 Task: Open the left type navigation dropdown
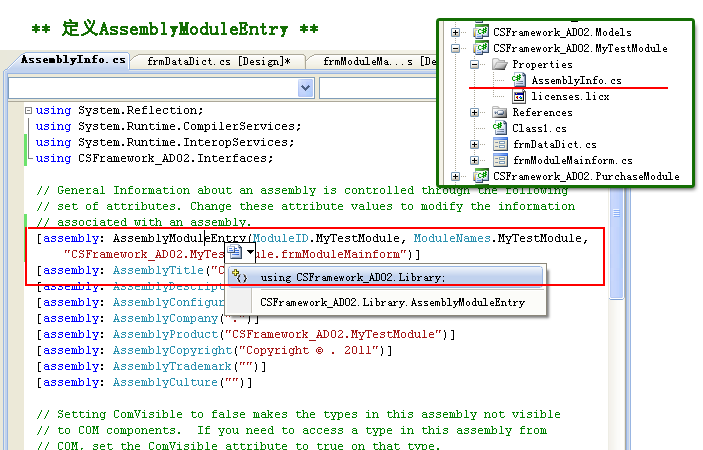pos(306,88)
